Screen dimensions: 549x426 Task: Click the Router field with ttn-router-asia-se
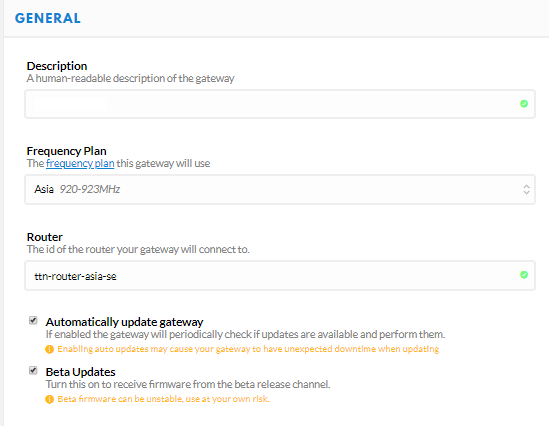[280, 275]
